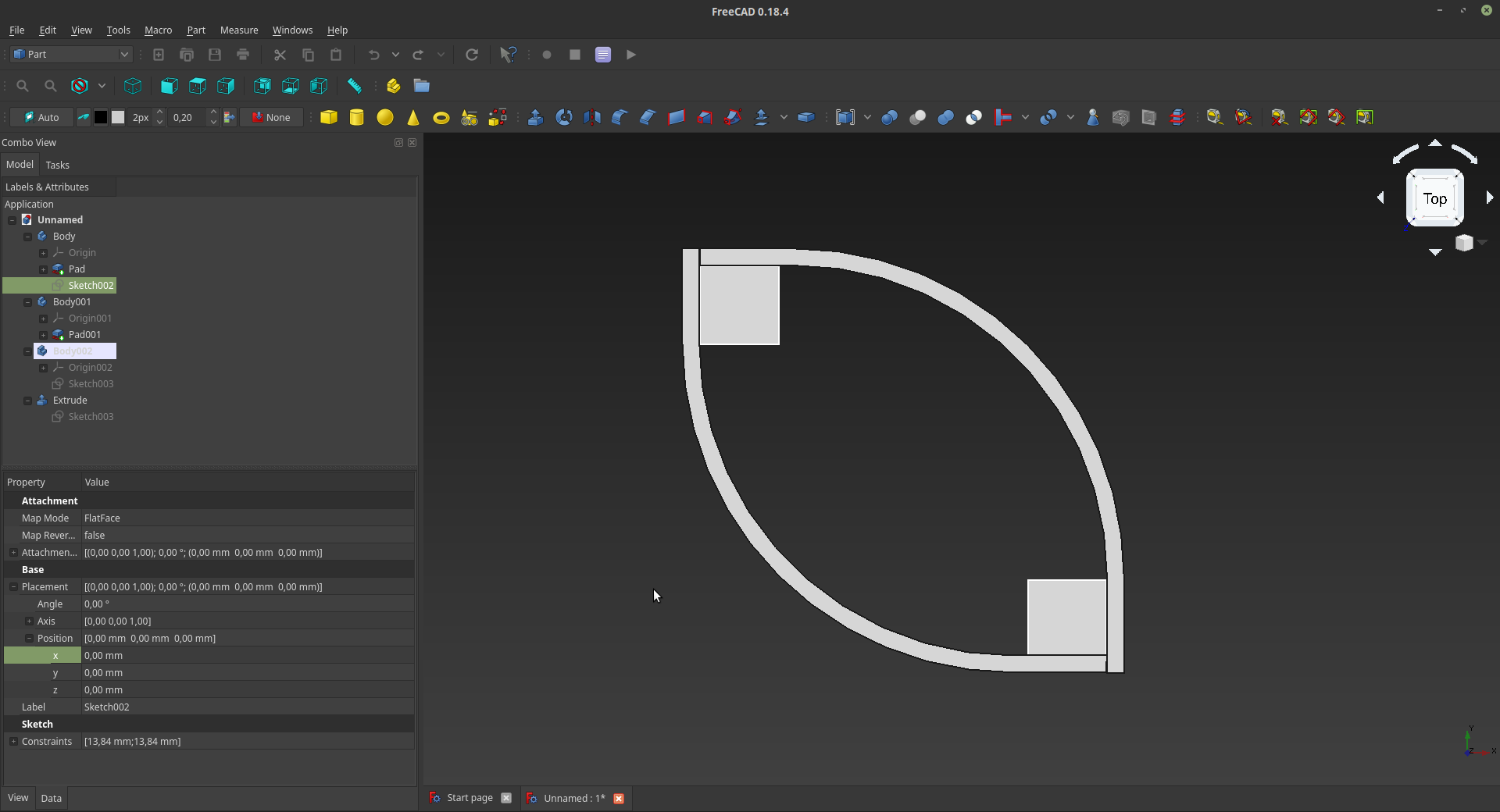Viewport: 1500px width, 812px height.
Task: Toggle all measurements visibility
Action: 1309,117
